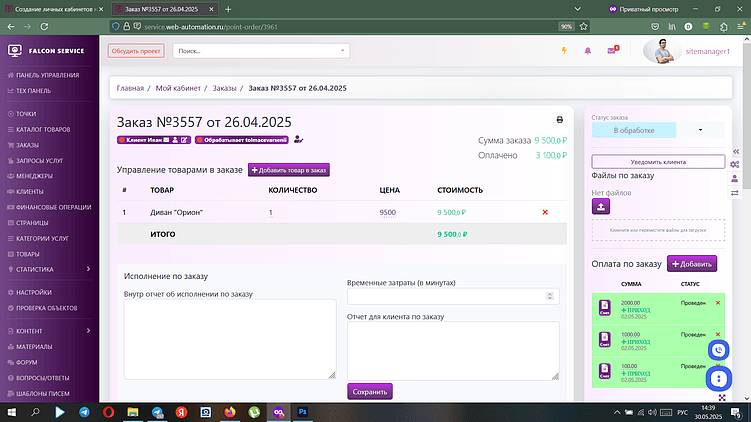Open Opera browser from the taskbar
This screenshot has width=751, height=422.
tap(109, 412)
